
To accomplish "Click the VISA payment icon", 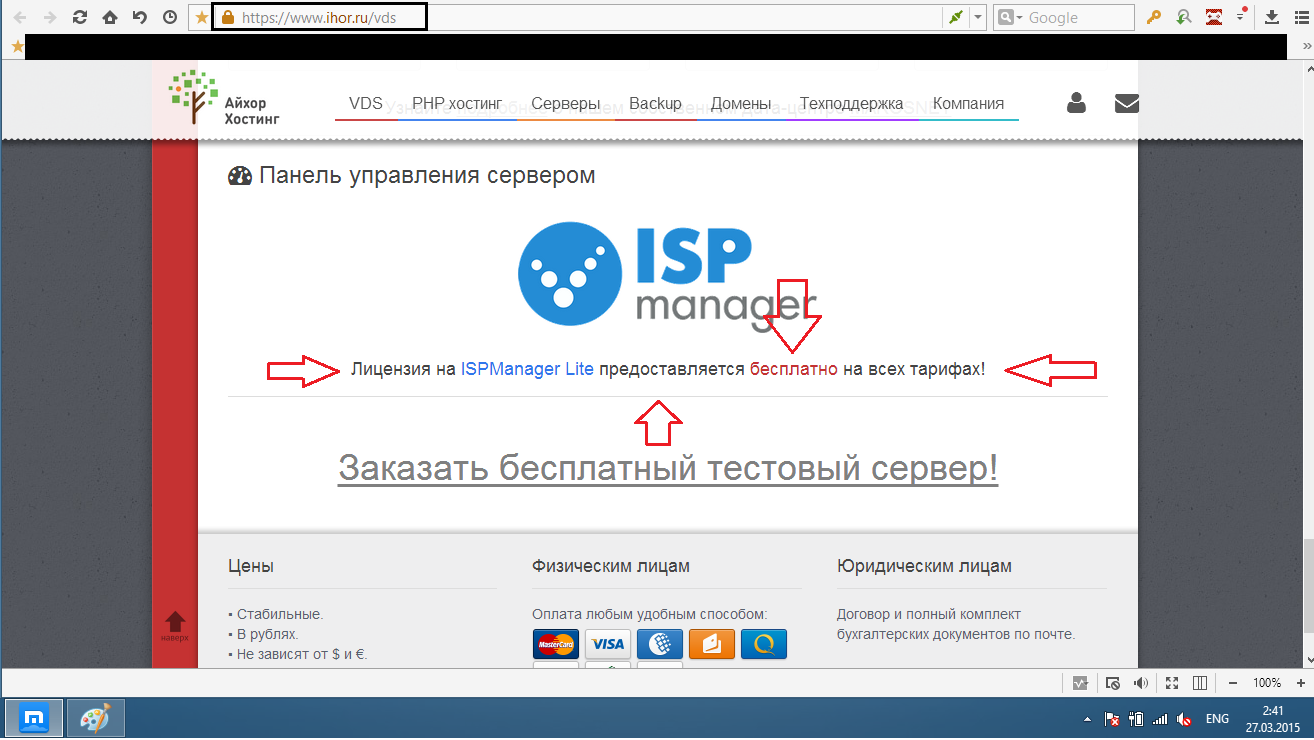I will [x=607, y=644].
